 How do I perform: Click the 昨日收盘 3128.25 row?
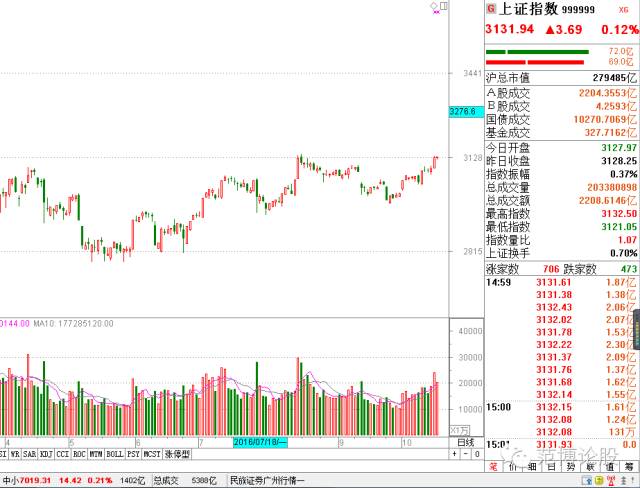pos(561,161)
